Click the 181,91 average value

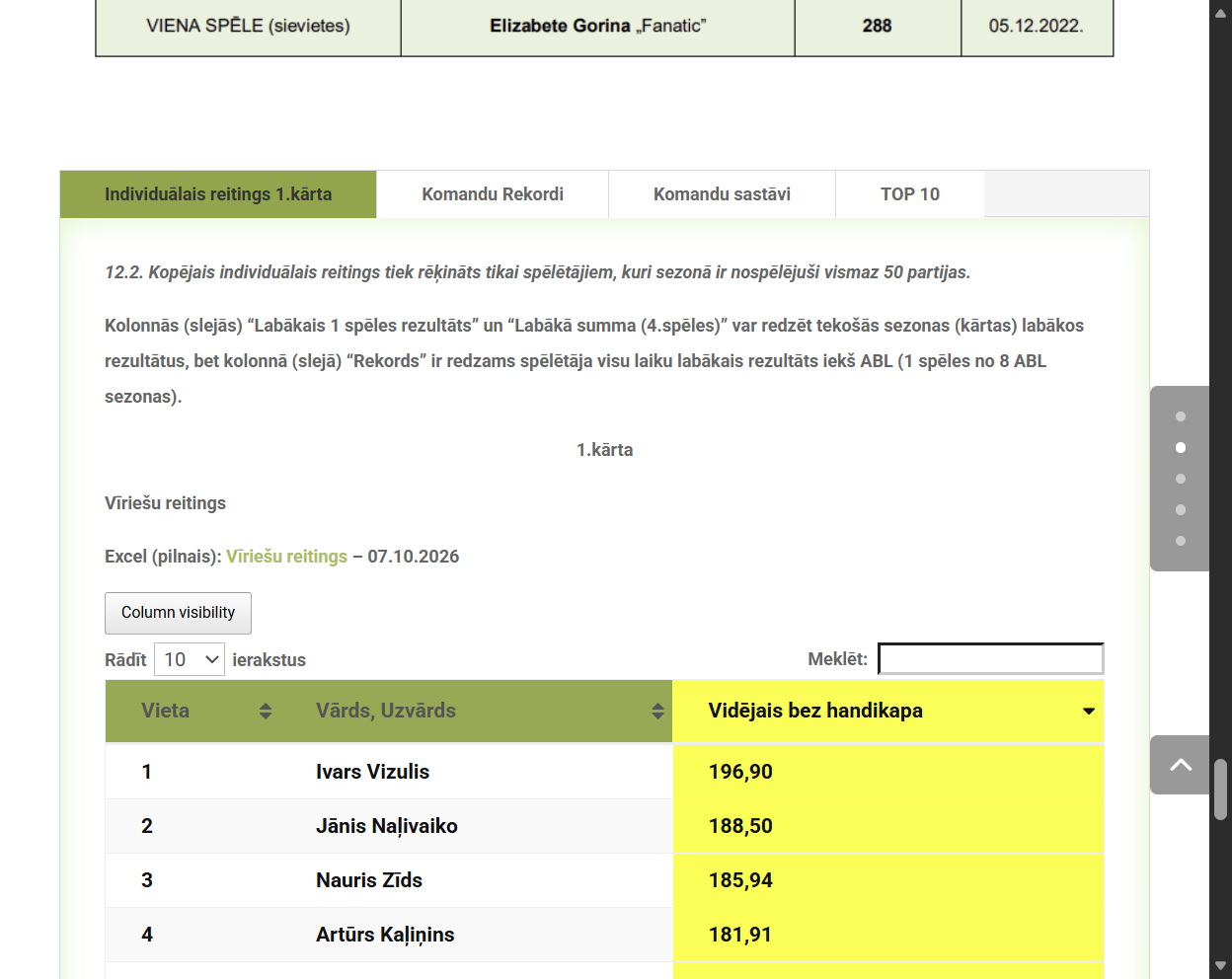coord(740,935)
